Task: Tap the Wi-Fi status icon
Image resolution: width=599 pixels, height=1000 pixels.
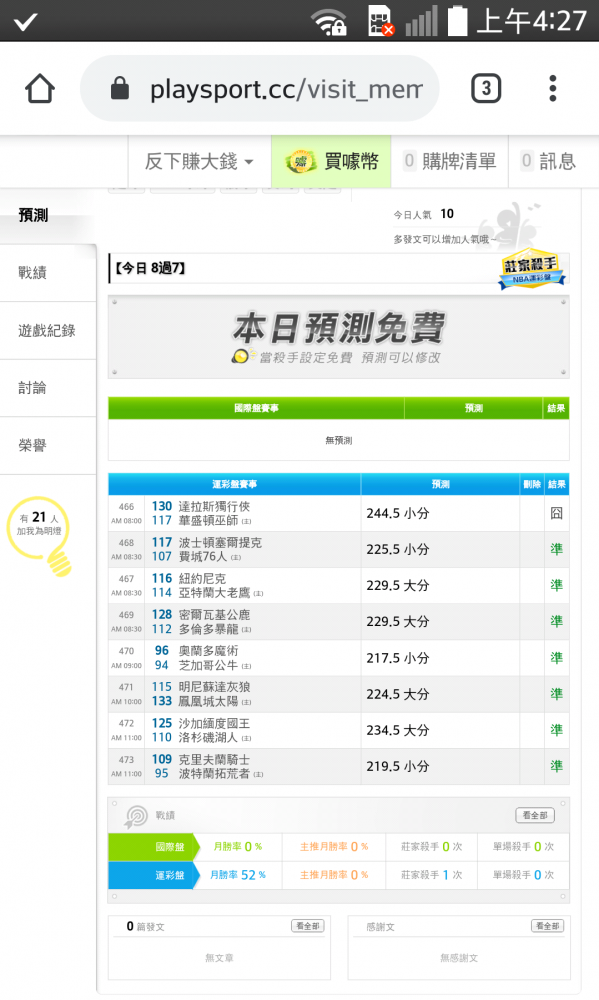Action: tap(329, 22)
